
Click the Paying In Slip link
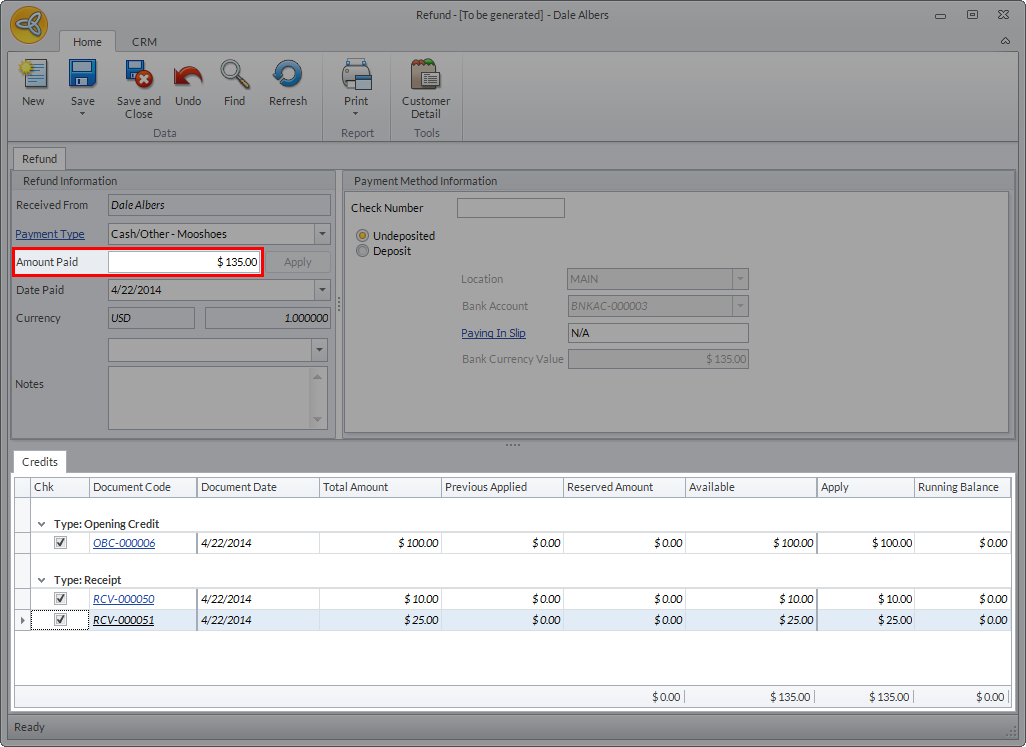click(x=493, y=333)
